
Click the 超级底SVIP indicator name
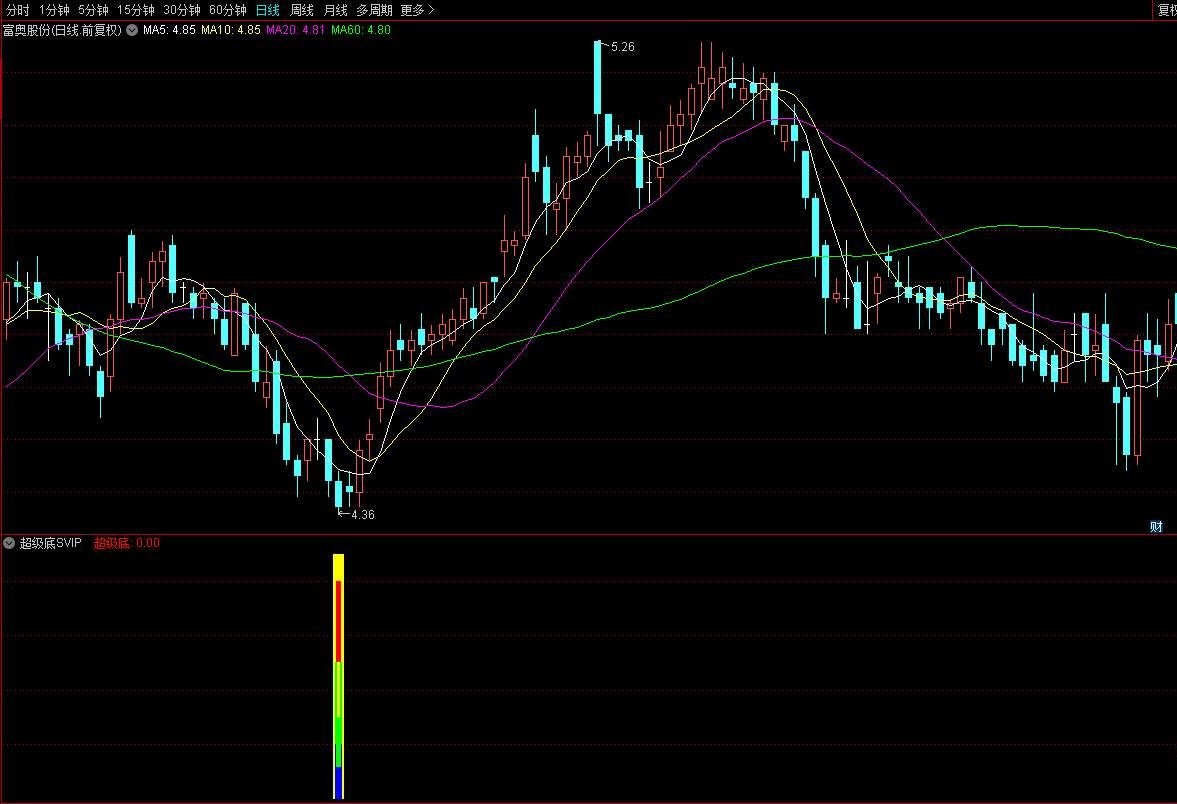click(50, 543)
